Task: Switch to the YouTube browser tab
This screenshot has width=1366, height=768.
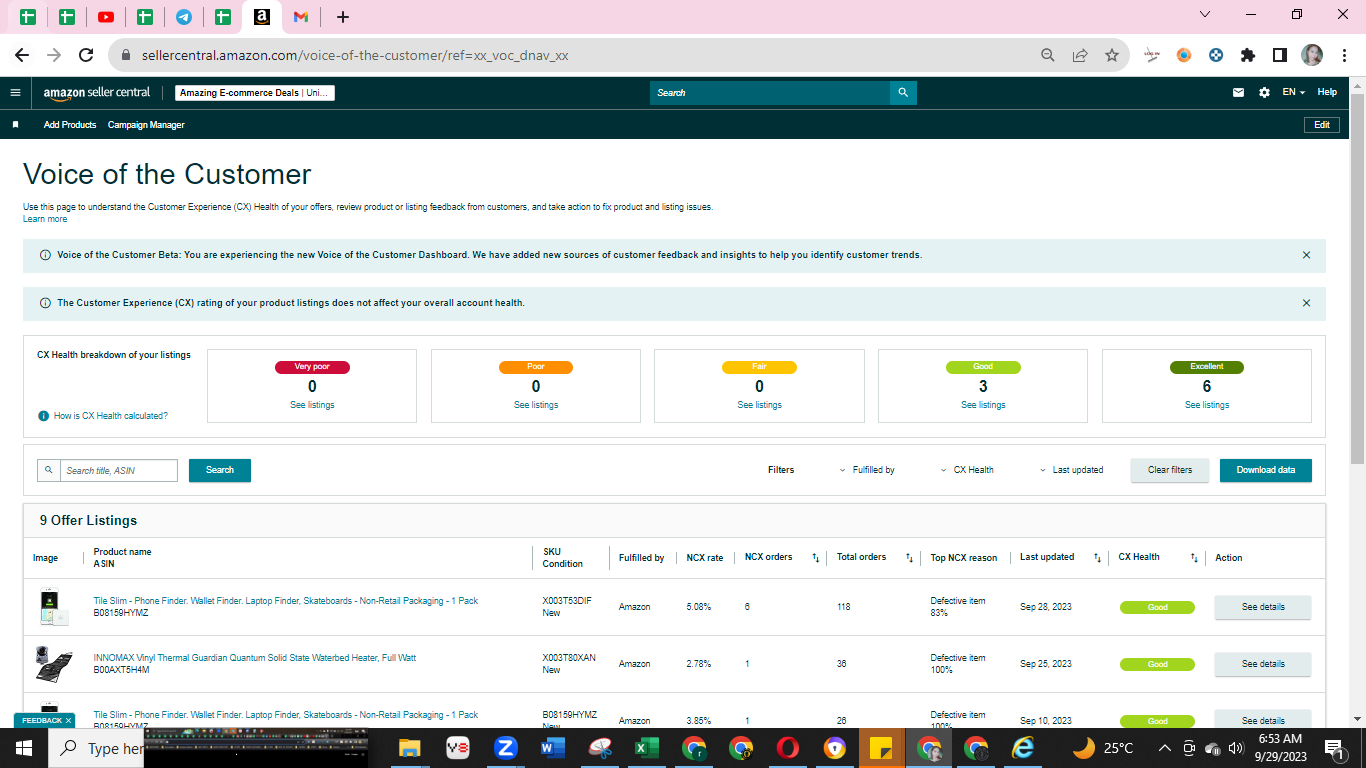Action: pos(106,17)
